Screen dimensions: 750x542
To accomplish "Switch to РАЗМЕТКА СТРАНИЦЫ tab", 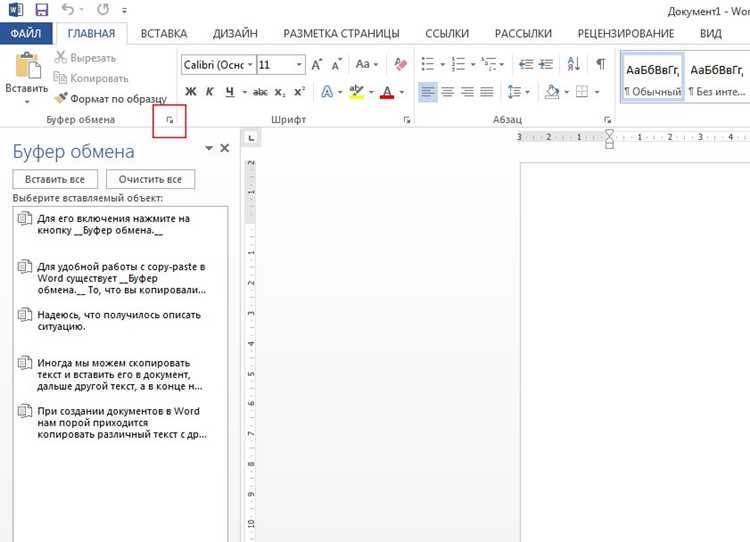I will (341, 33).
